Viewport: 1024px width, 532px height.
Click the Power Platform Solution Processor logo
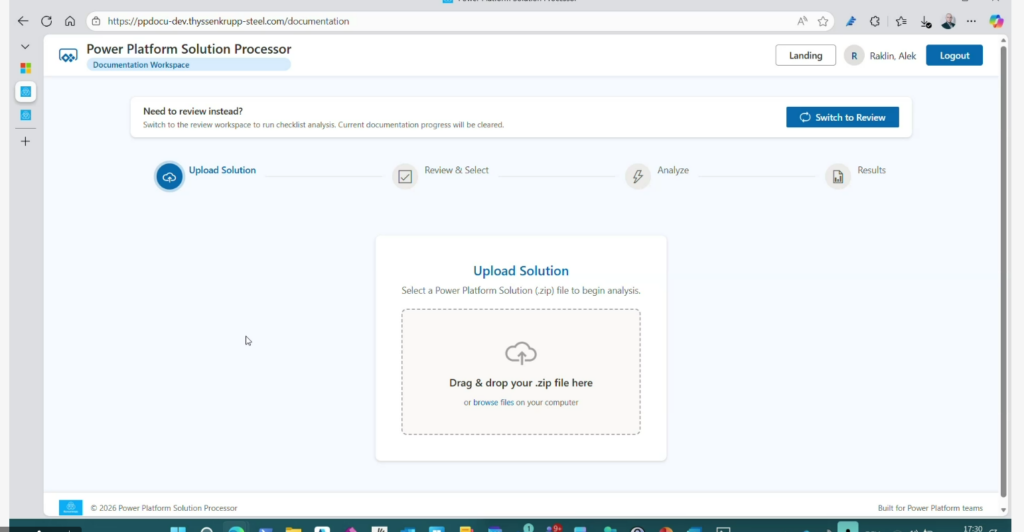68,56
